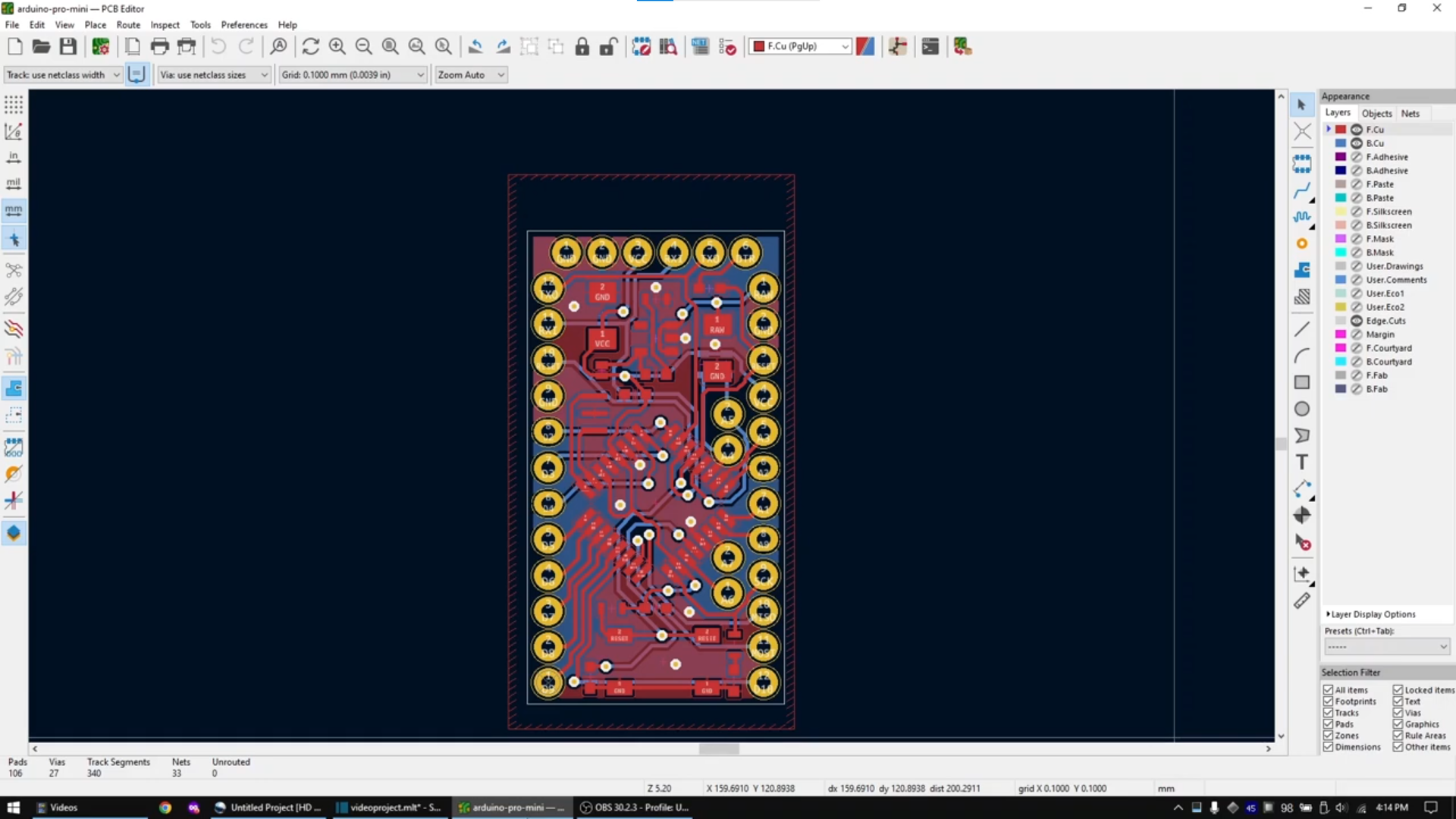1456x819 pixels.
Task: Click the Unlock padlock icon
Action: [608, 47]
